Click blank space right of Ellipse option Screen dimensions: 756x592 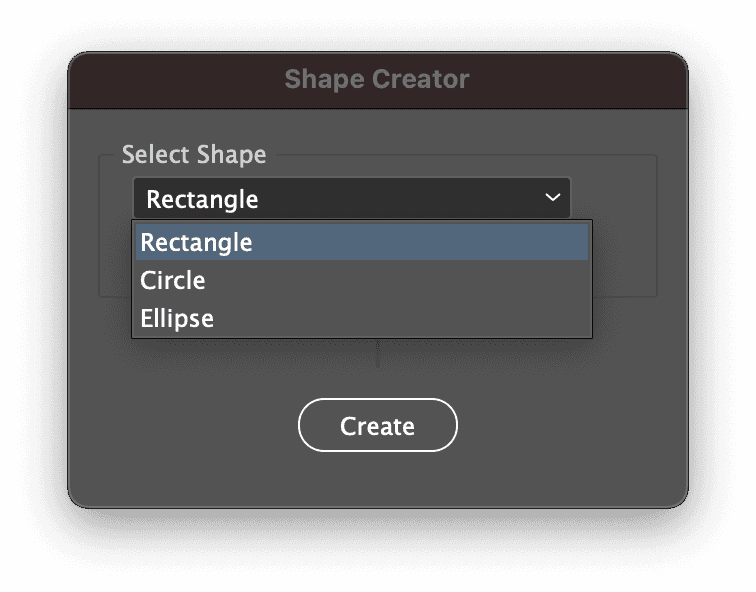coord(400,318)
